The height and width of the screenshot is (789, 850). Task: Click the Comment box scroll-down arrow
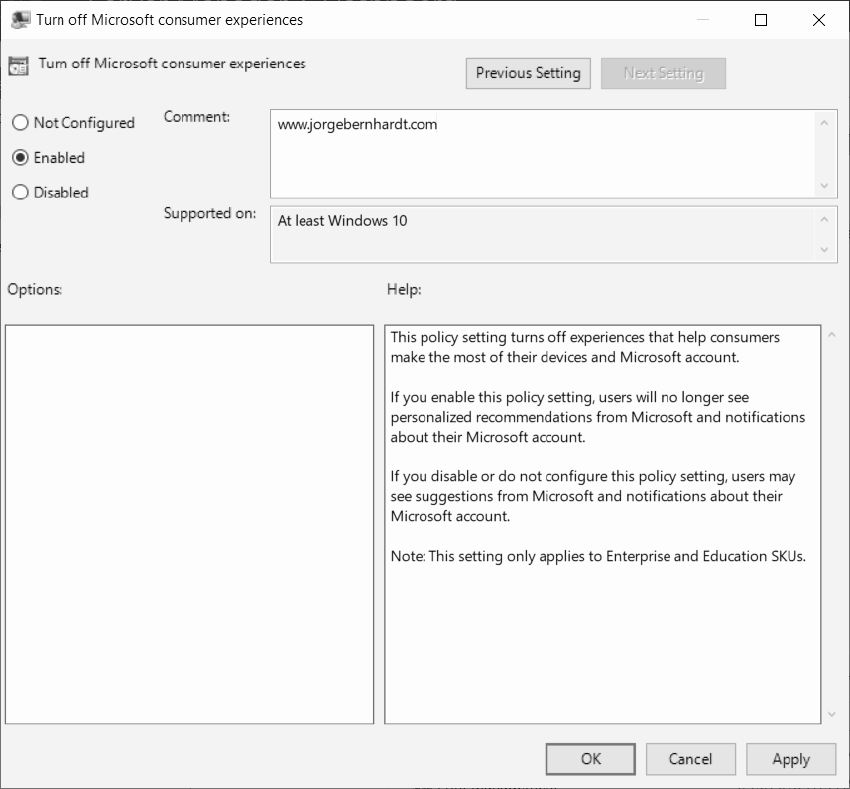pyautogui.click(x=824, y=188)
